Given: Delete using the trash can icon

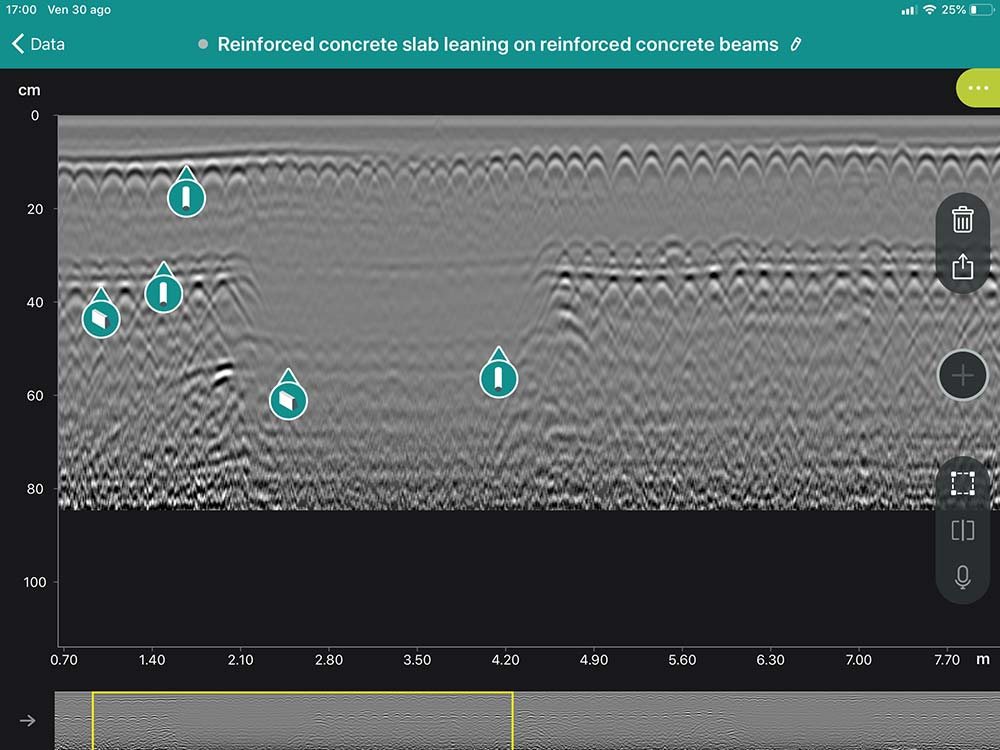Looking at the screenshot, I should (962, 219).
